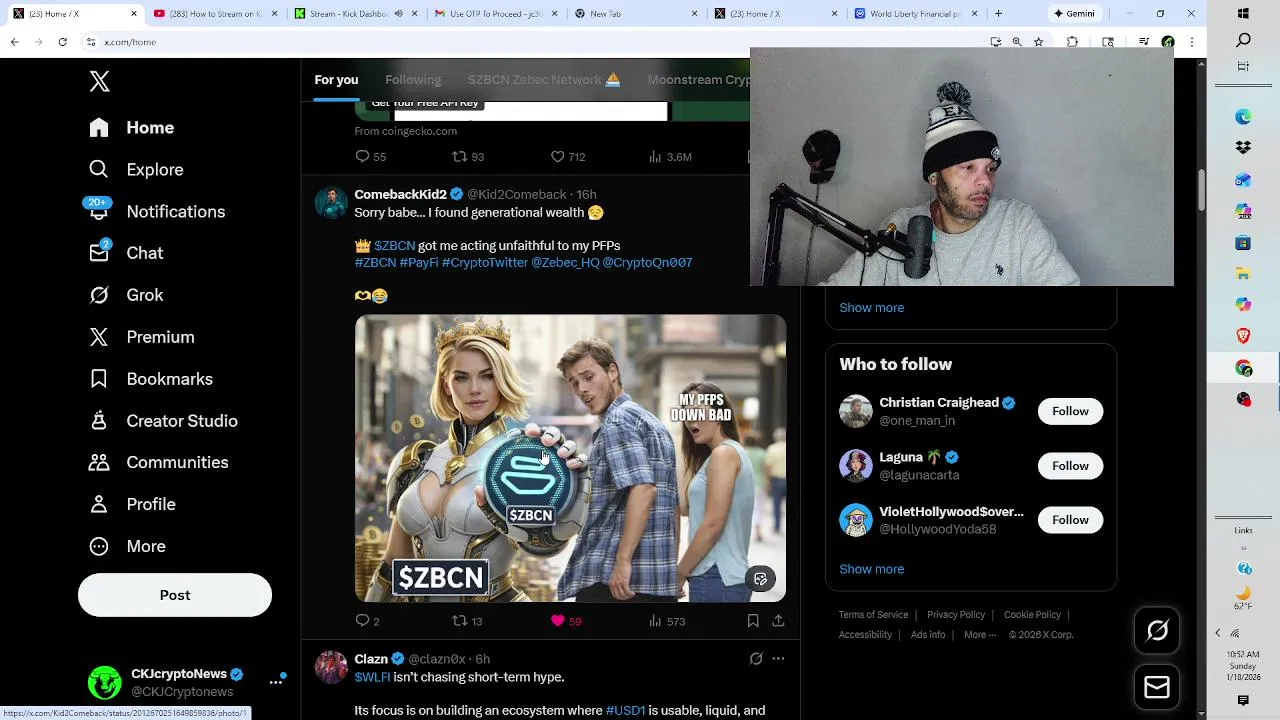Expand the taskbar Links chevron
The height and width of the screenshot is (720, 1280).
(x=1243, y=549)
